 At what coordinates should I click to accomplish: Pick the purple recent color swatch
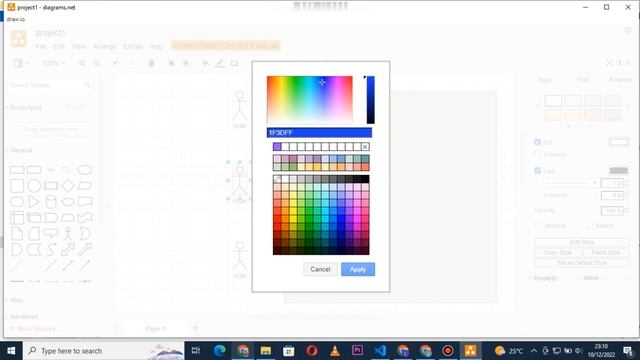pos(277,147)
